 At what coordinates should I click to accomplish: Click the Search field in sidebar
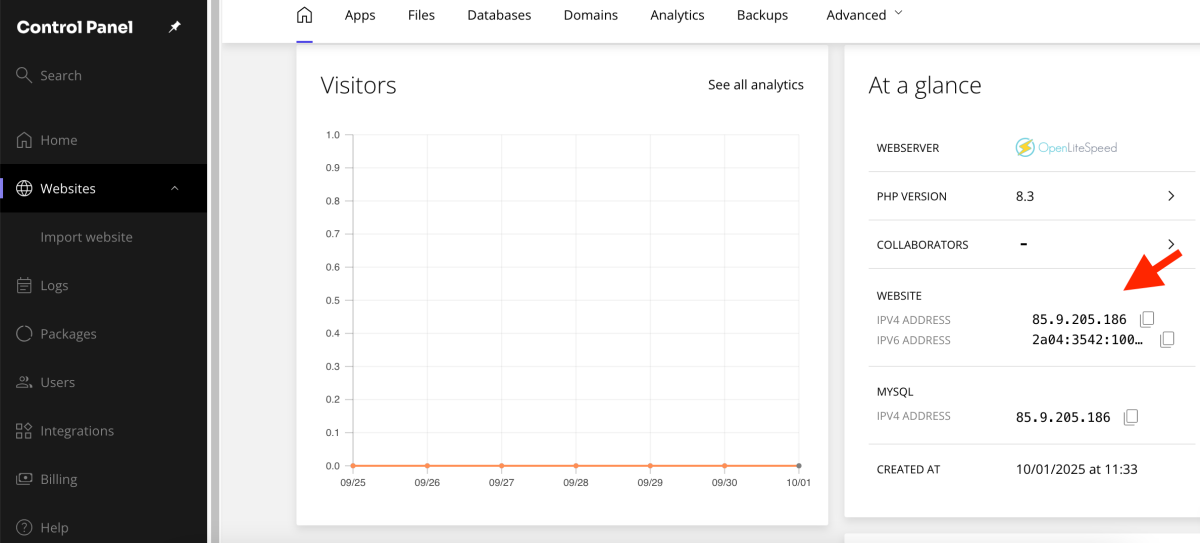click(x=61, y=76)
